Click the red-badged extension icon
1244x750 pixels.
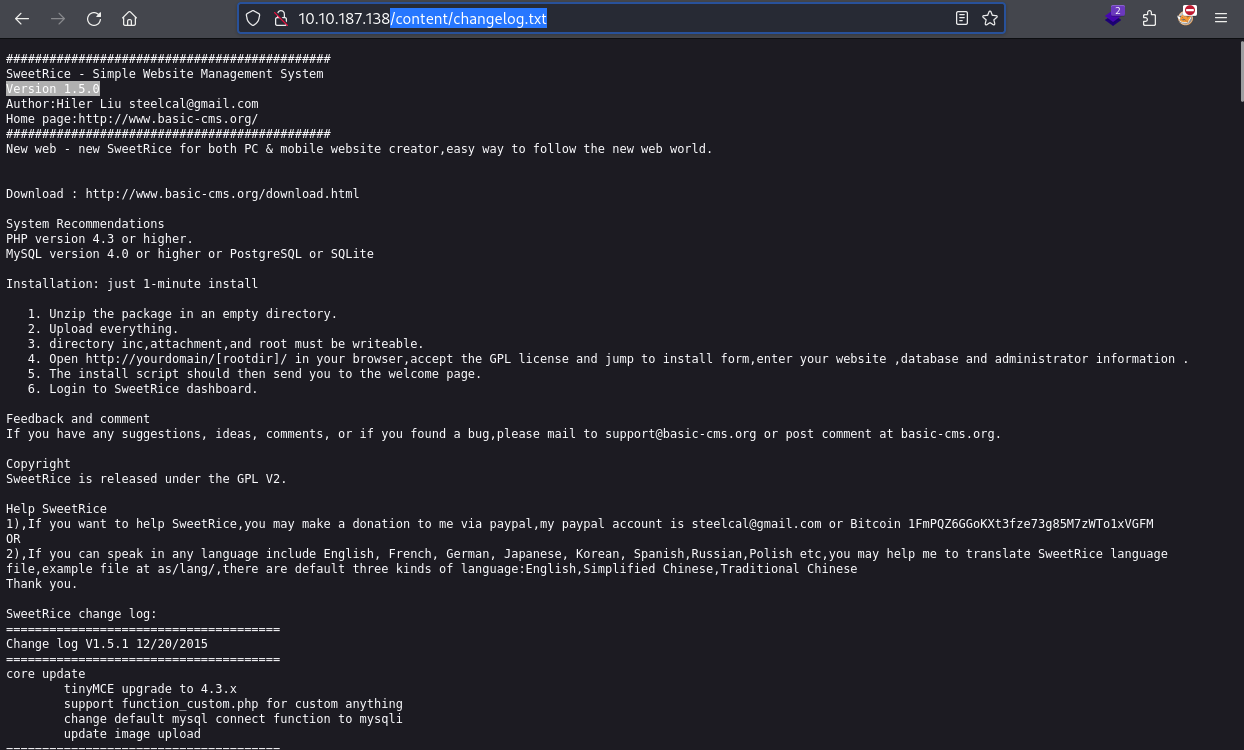1186,16
